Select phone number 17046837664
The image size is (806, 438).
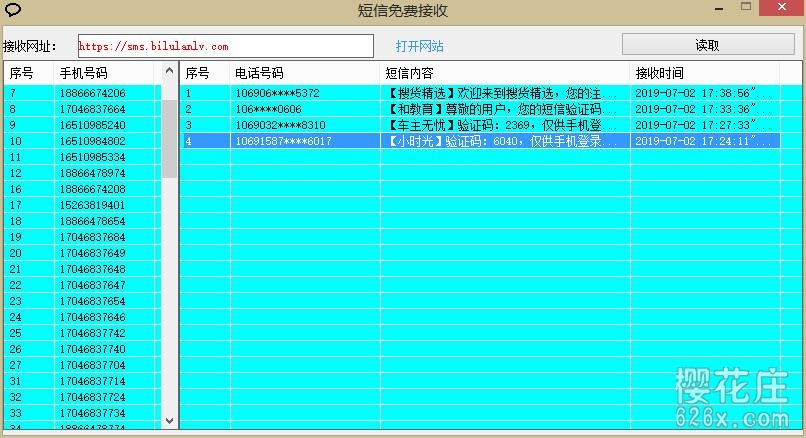coord(93,109)
